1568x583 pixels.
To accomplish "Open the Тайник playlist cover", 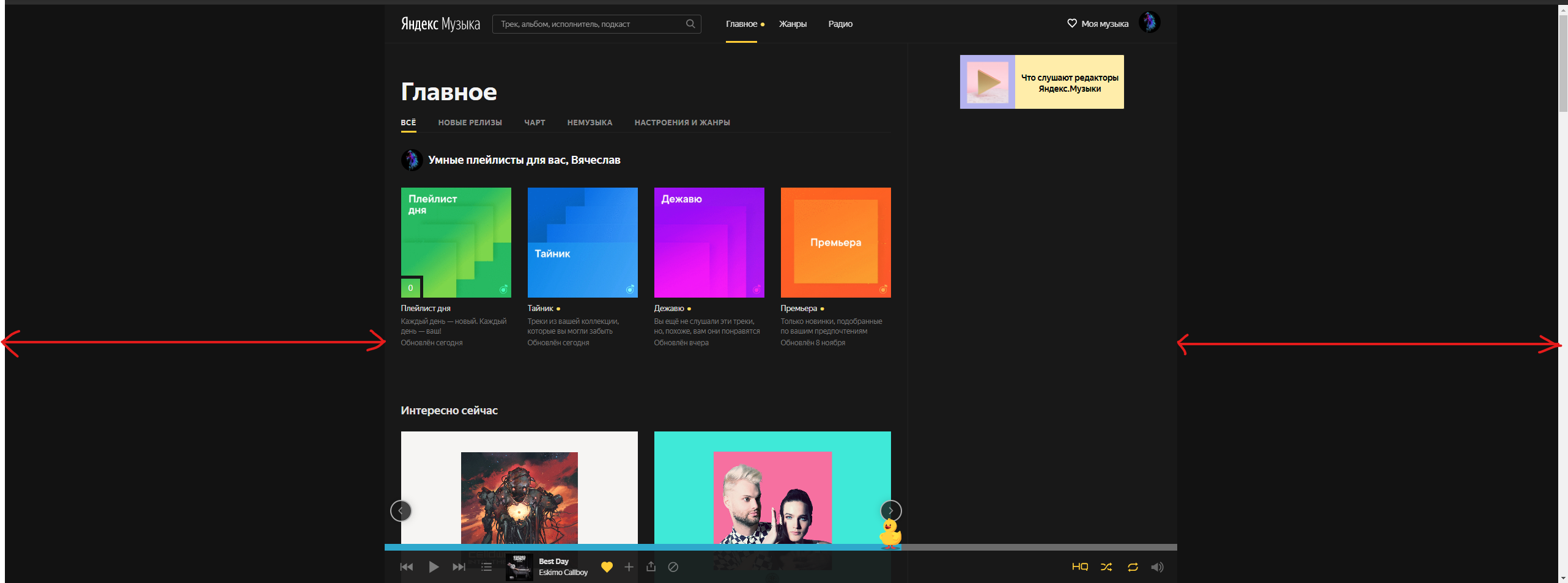I will pyautogui.click(x=582, y=243).
